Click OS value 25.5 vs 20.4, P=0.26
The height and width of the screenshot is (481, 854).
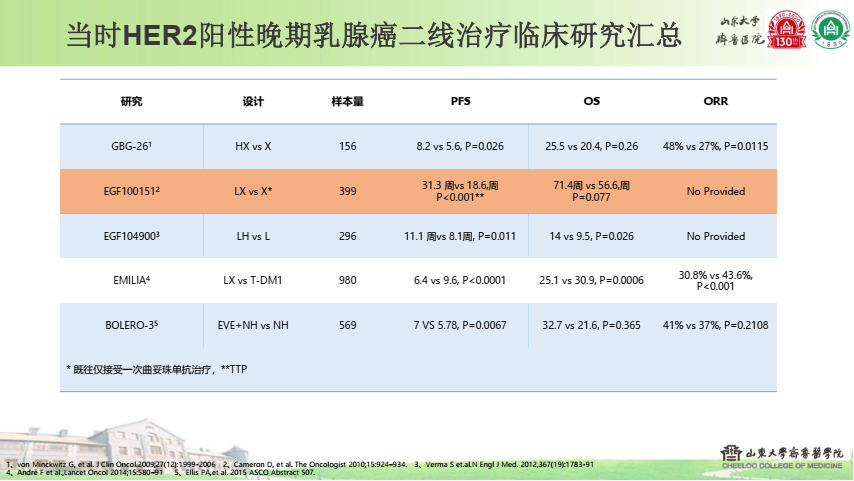(591, 146)
